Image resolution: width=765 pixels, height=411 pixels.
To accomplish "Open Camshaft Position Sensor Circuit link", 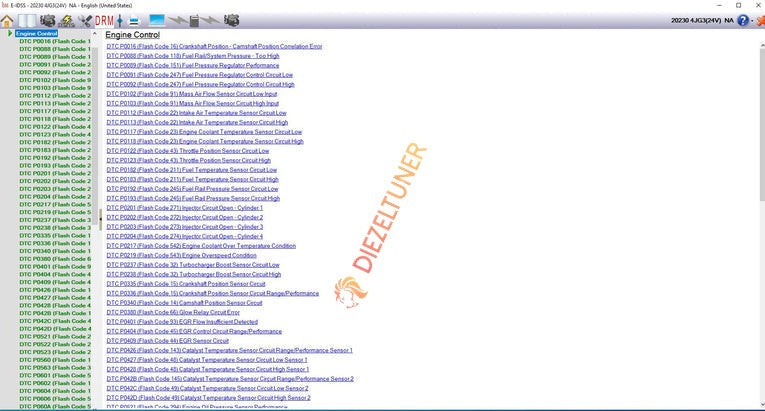I will (x=184, y=303).
